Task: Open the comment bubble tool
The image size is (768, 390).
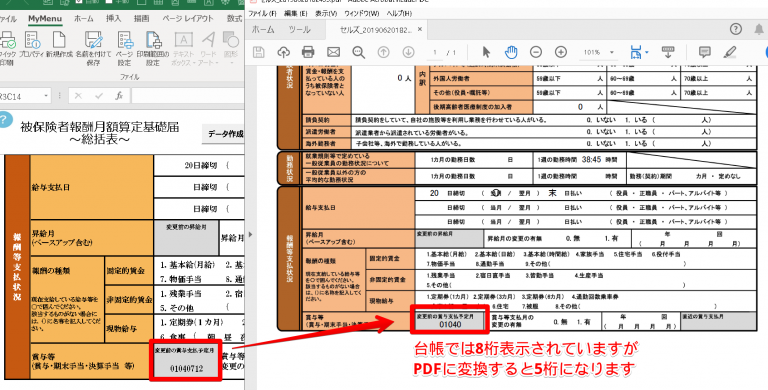Action: coord(705,52)
